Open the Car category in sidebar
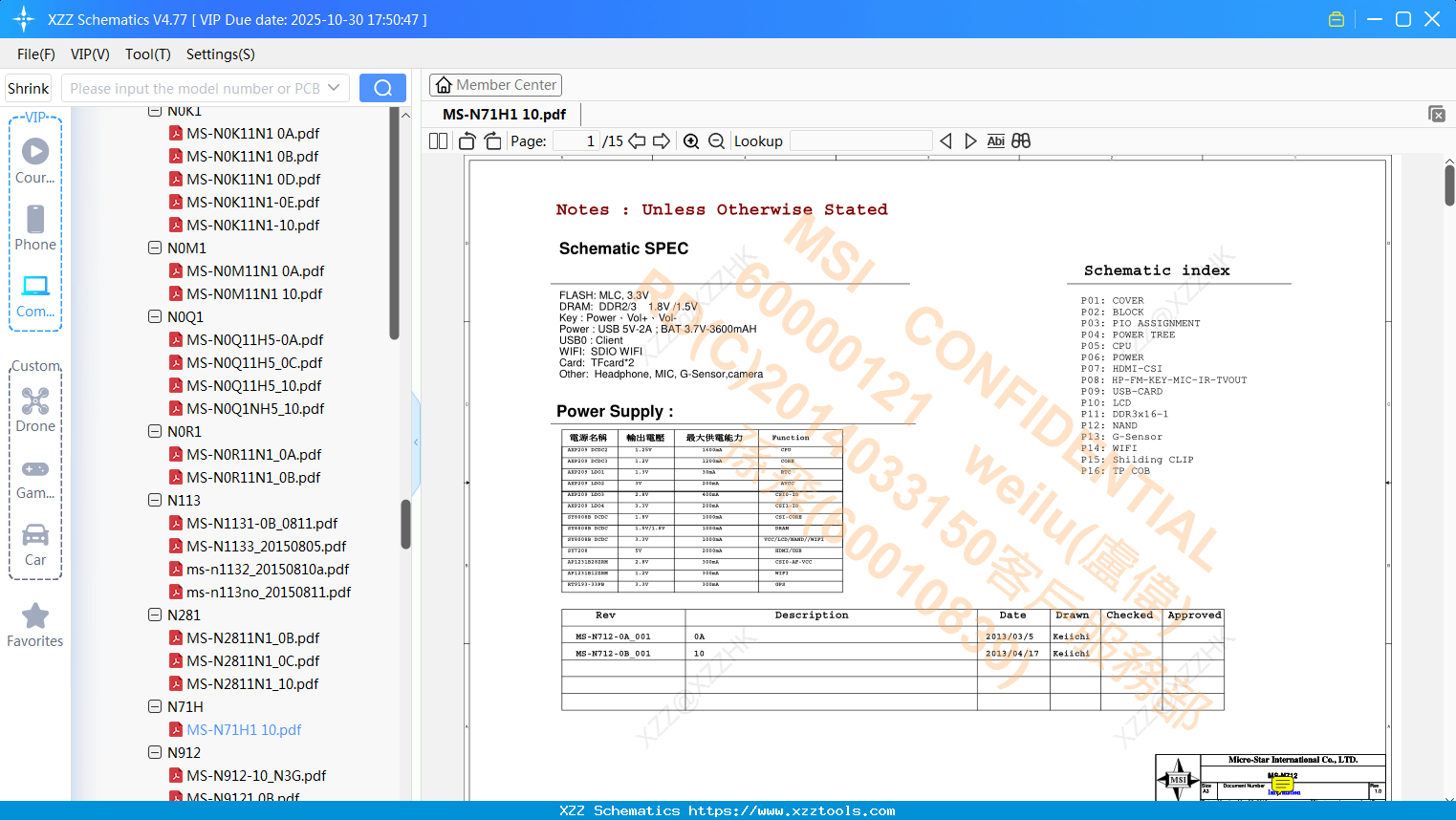This screenshot has height=820, width=1456. pyautogui.click(x=35, y=544)
